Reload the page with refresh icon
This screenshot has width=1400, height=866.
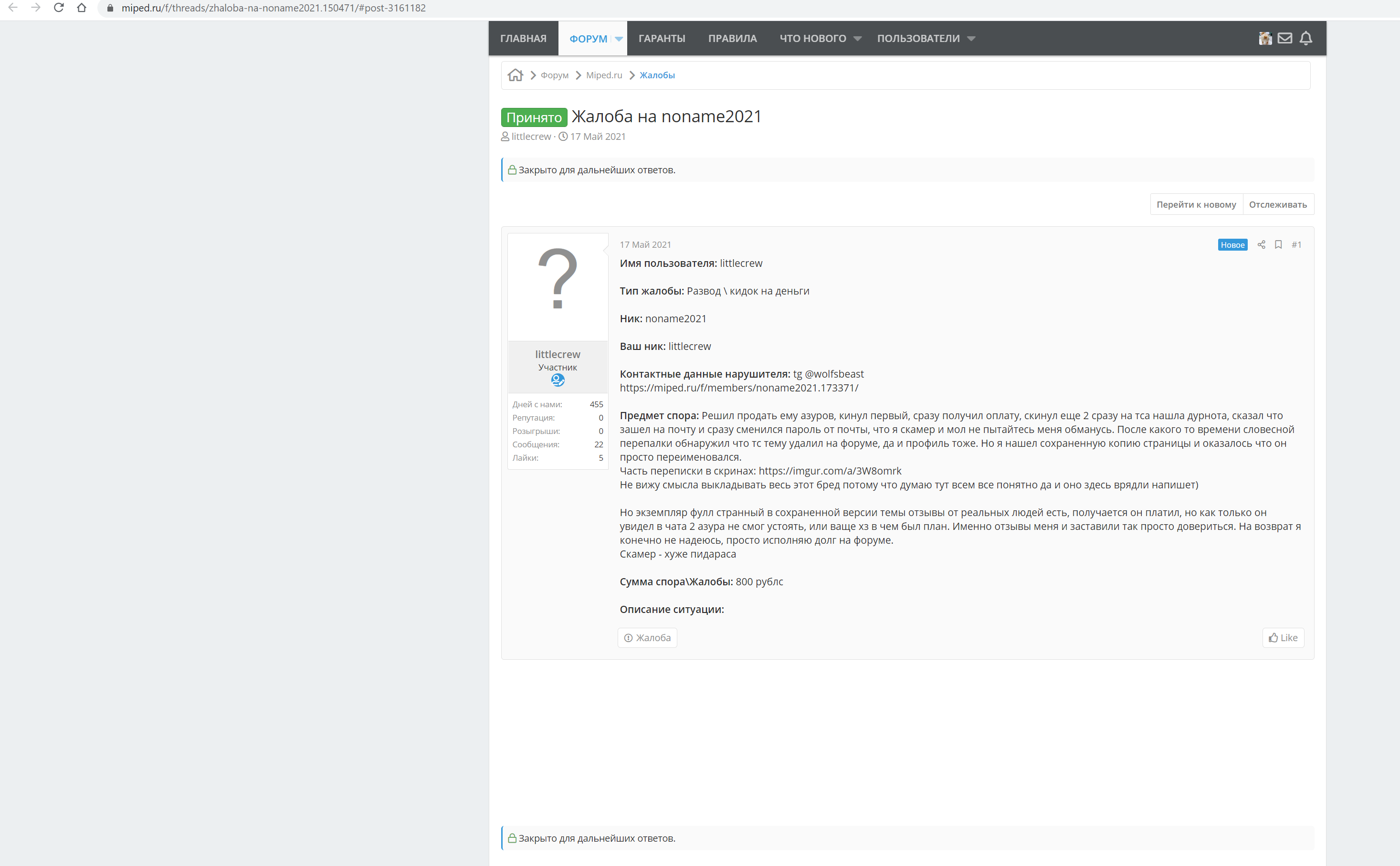(58, 8)
